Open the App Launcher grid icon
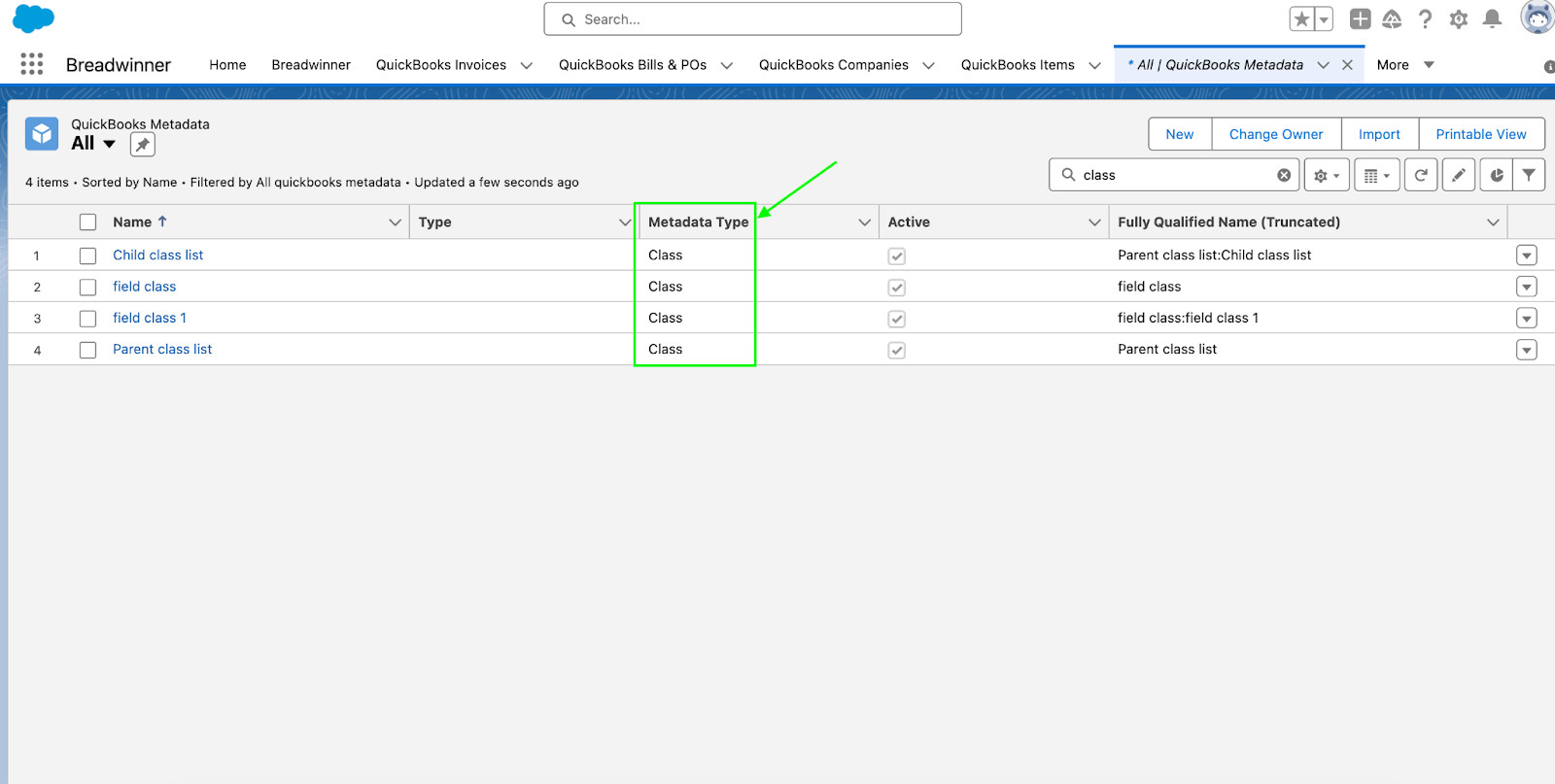Viewport: 1555px width, 784px height. coord(32,64)
